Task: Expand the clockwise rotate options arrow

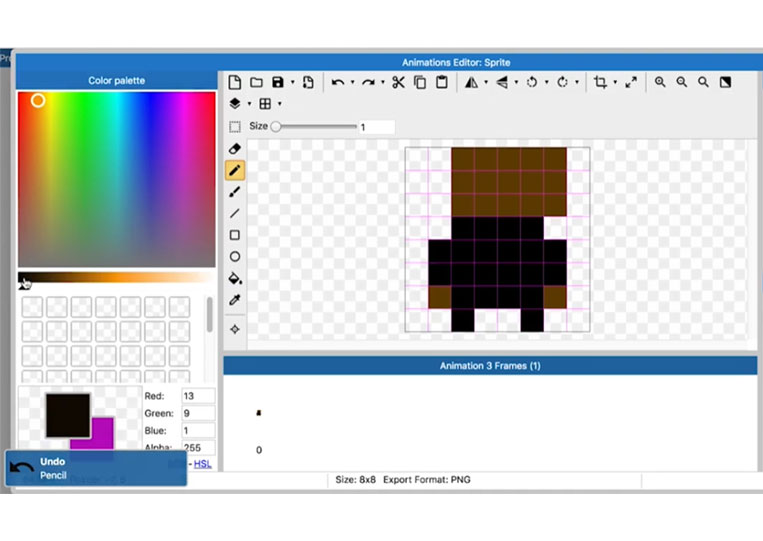Action: coord(577,82)
